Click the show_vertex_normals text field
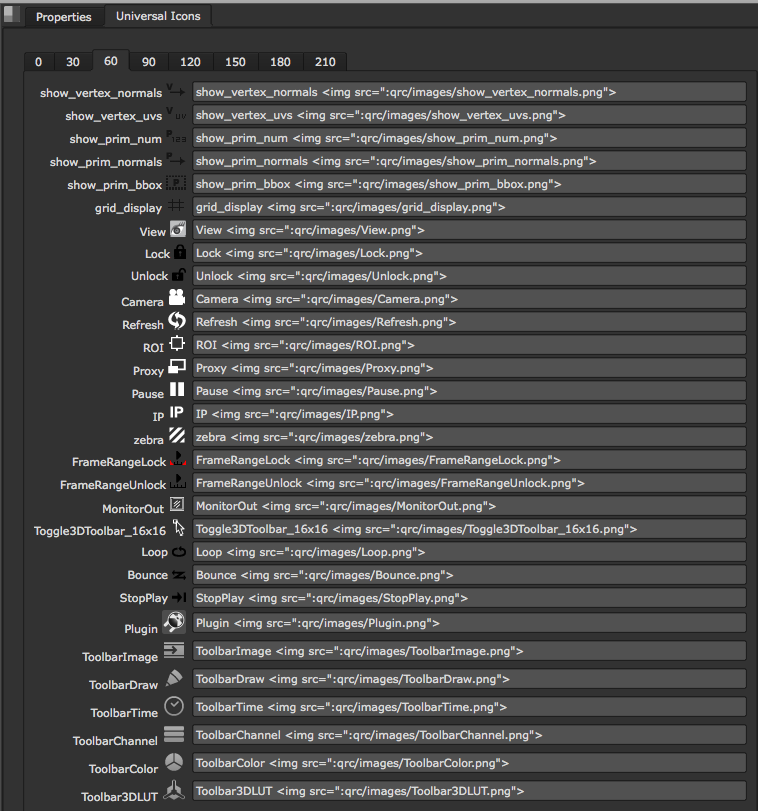This screenshot has height=811, width=758. [469, 92]
